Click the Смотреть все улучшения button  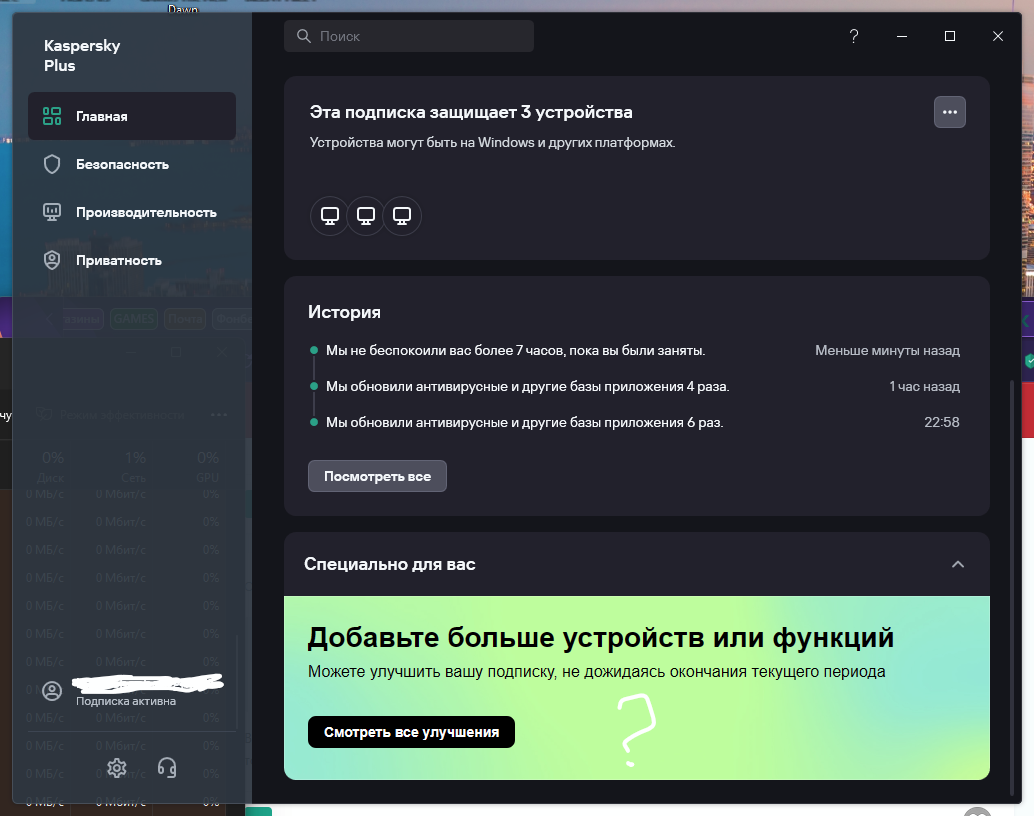tap(411, 732)
